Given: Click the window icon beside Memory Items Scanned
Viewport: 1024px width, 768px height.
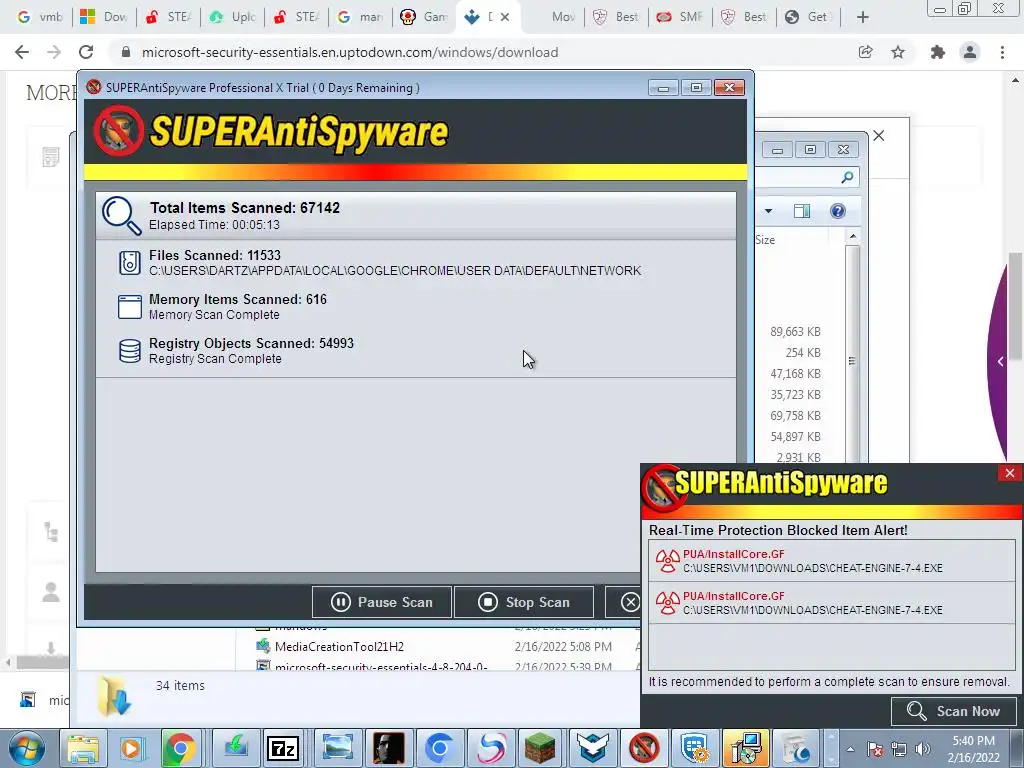Looking at the screenshot, I should click(x=129, y=307).
